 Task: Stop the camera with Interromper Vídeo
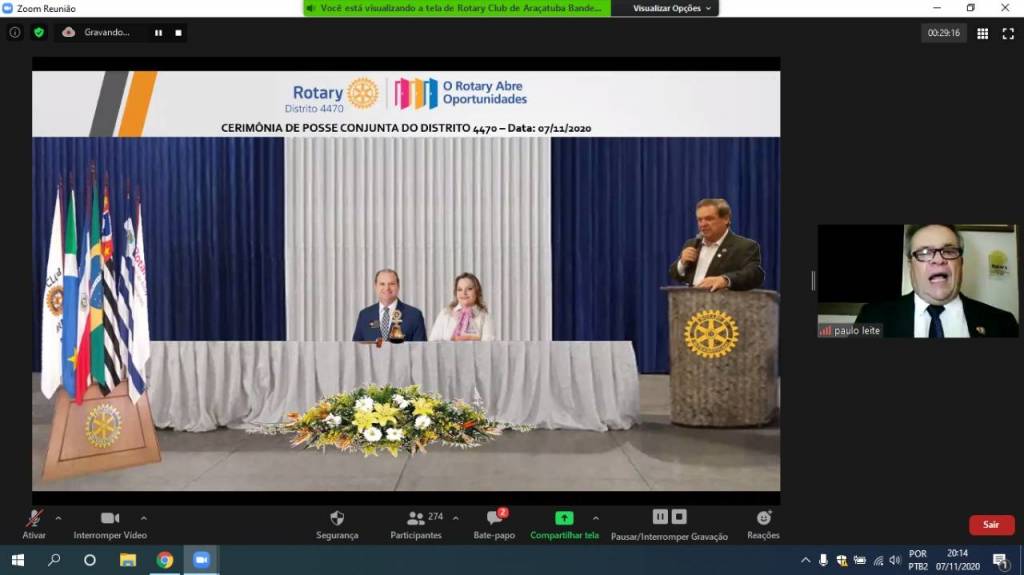coord(110,518)
